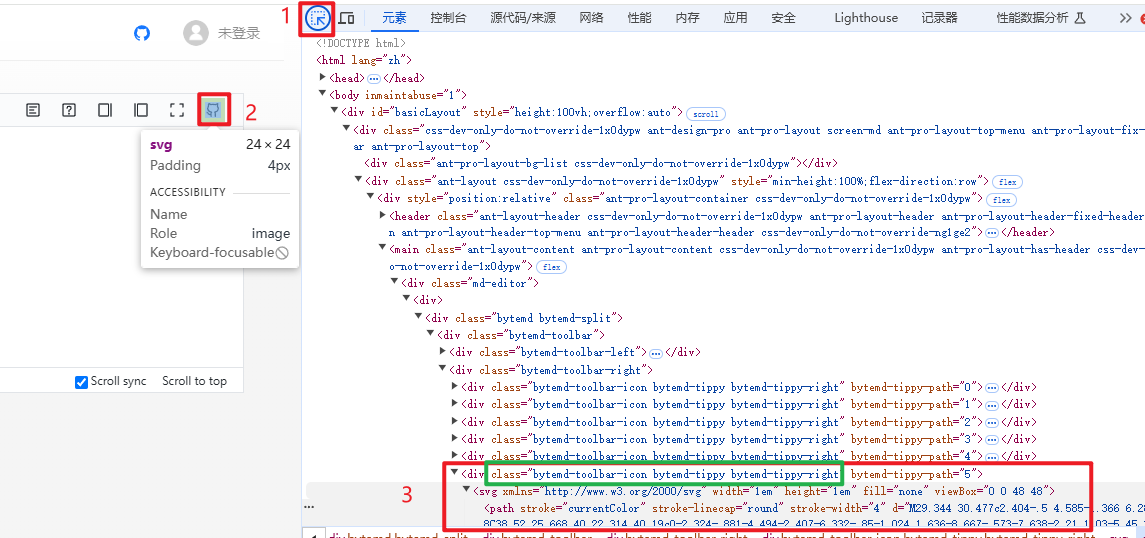Viewport: 1145px width, 538px height.
Task: Open row actions dots left of svg row
Action: (310, 506)
